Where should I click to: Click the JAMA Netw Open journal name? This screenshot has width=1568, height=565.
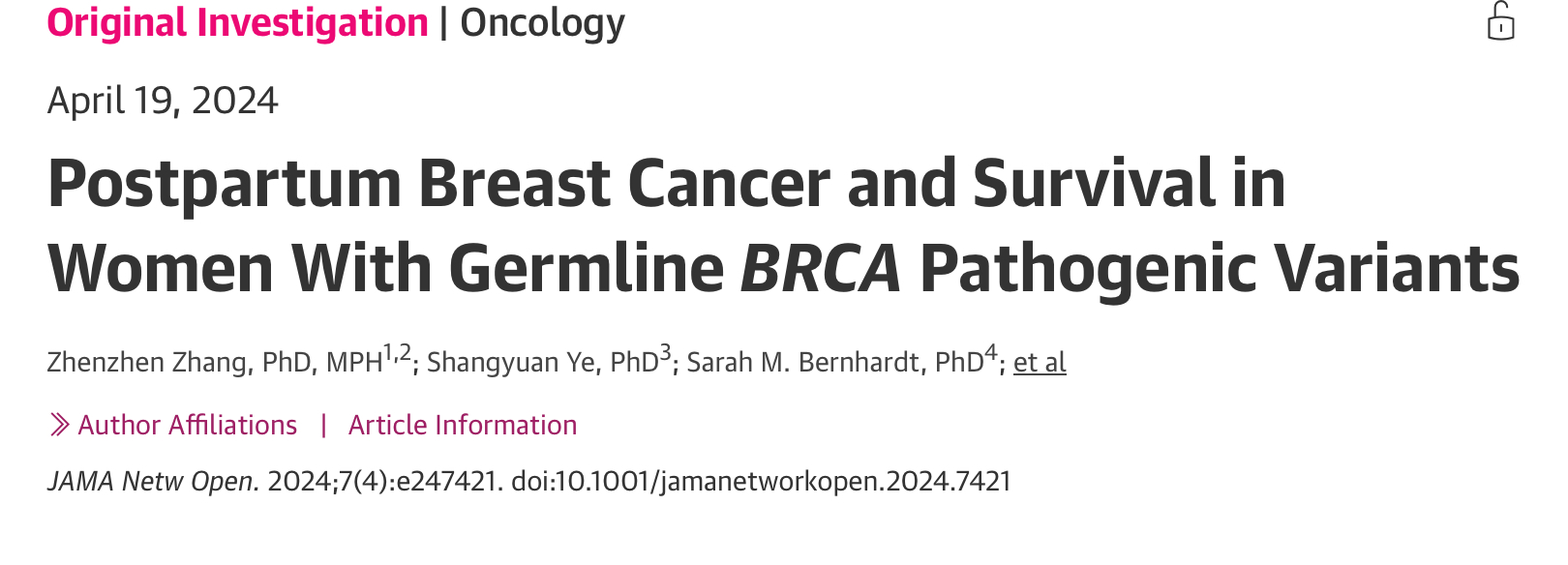point(153,481)
